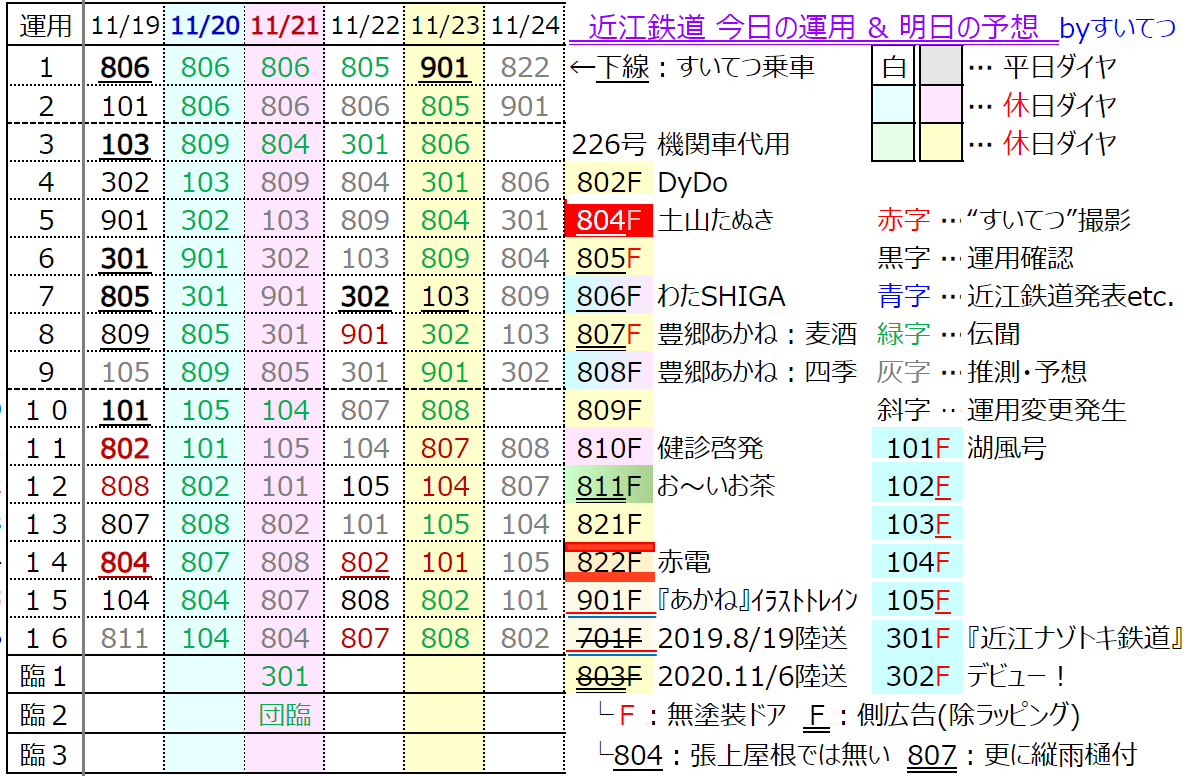Pick the light blue 休日ダイヤ legend swatch
Screen dimensions: 1194x776
point(893,104)
